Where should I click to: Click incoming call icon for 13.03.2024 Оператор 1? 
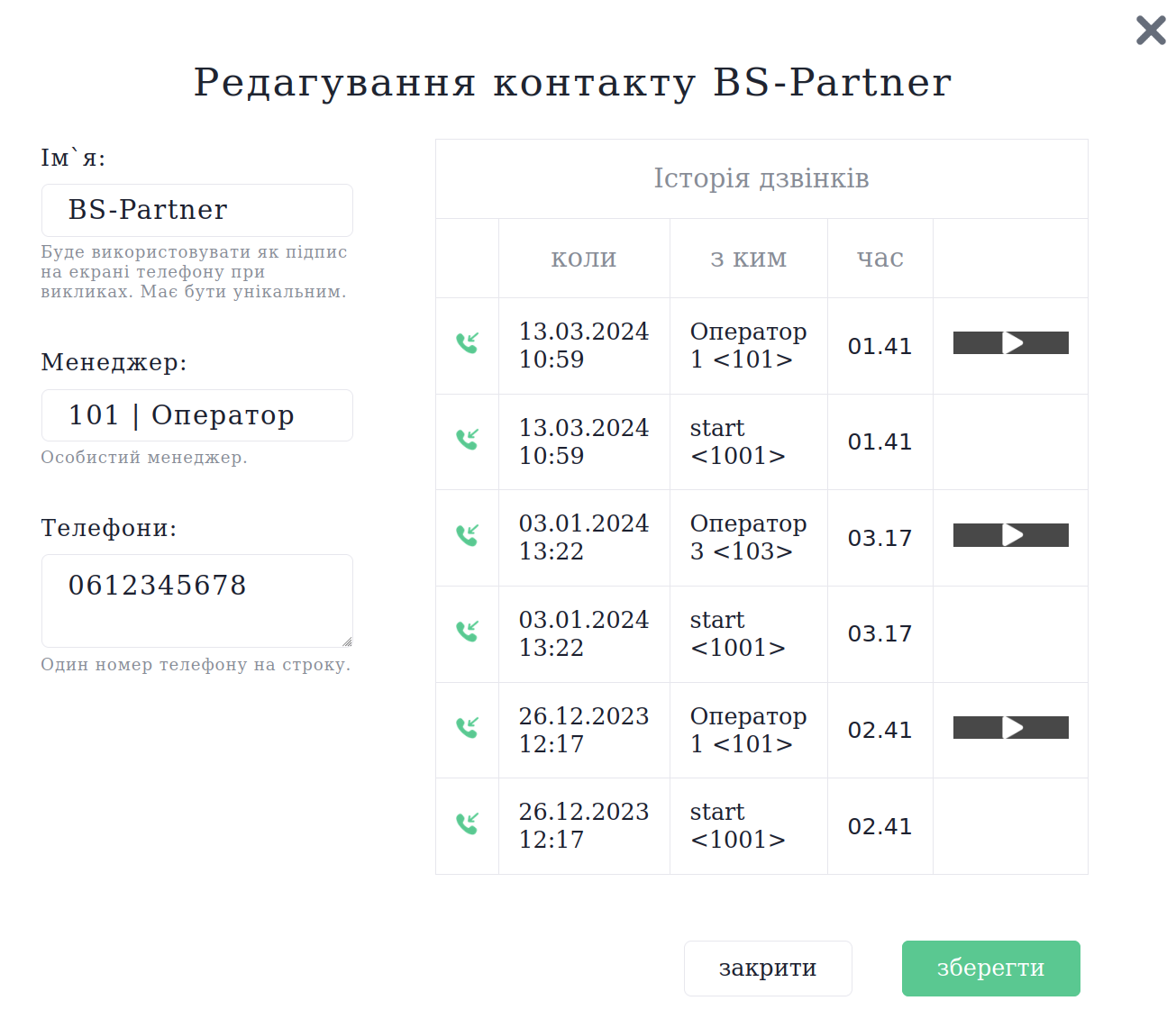tap(467, 343)
